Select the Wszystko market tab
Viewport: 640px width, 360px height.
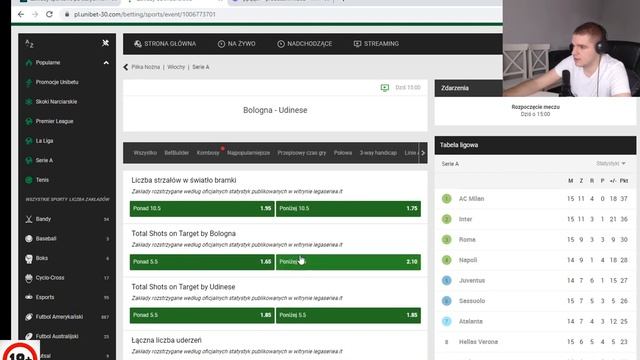(x=145, y=153)
